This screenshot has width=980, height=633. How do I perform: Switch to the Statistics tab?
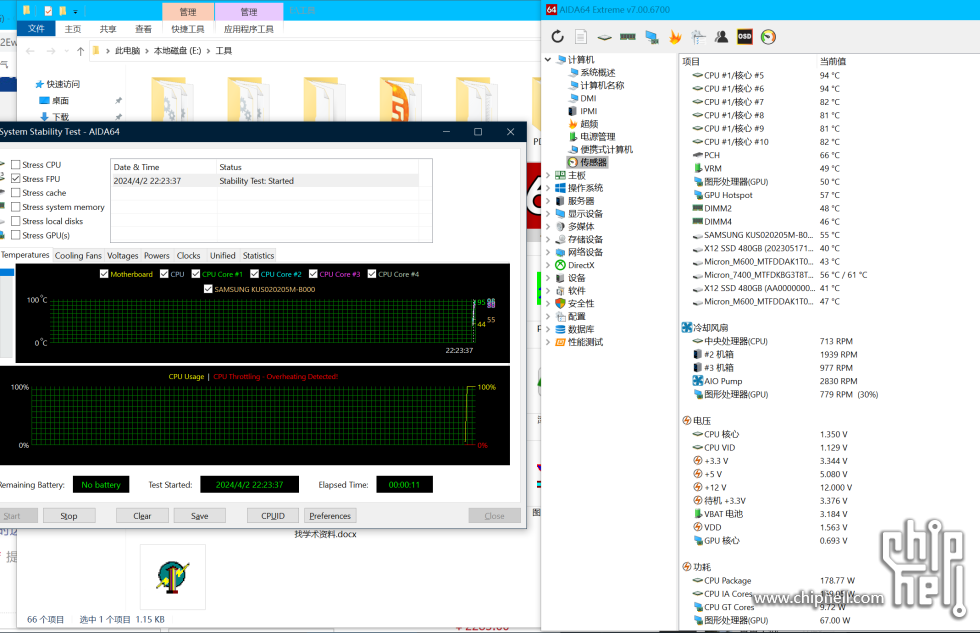[258, 256]
